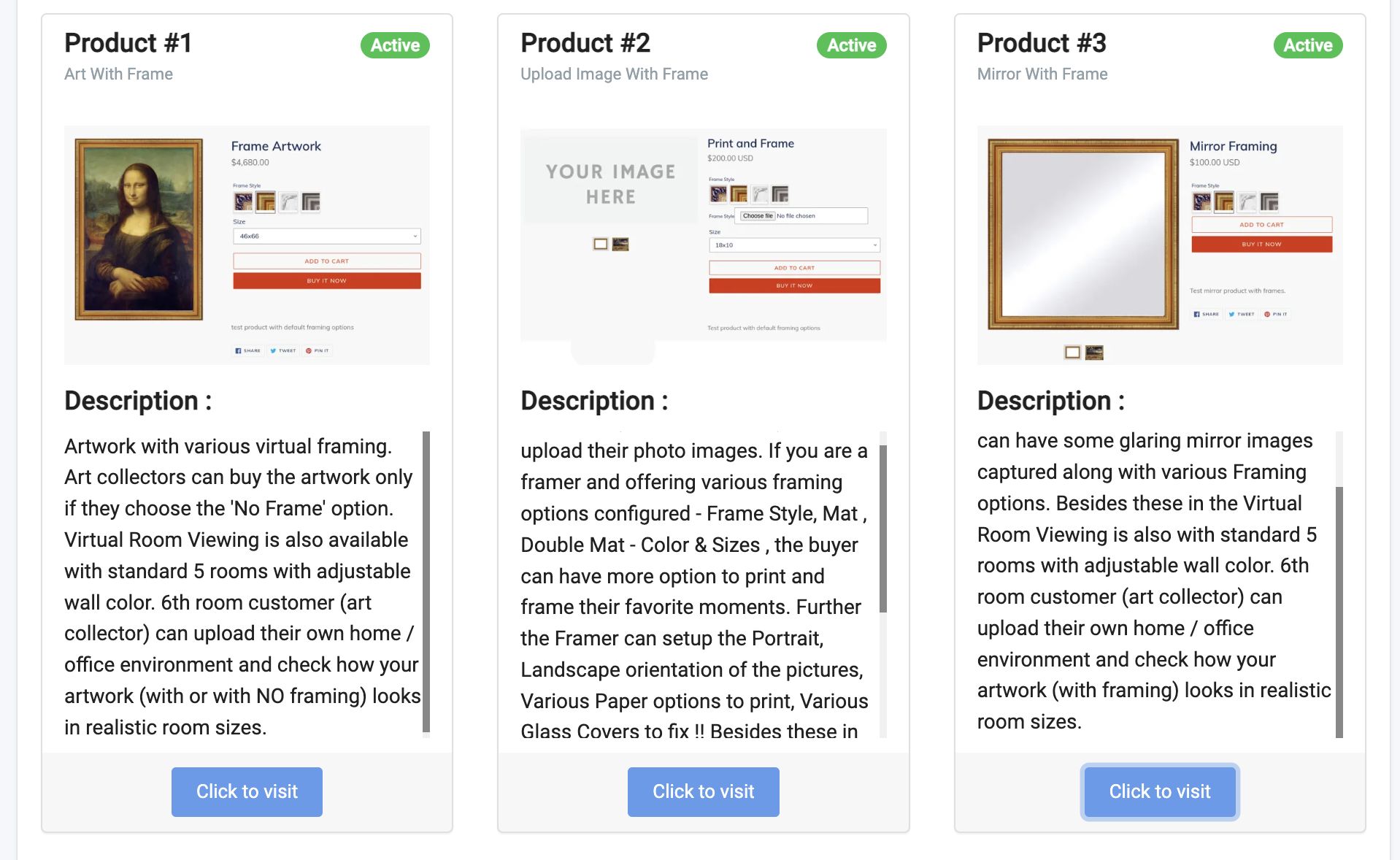This screenshot has height=860, width=1400.
Task: Click the Active badge on Product #1
Action: (395, 45)
